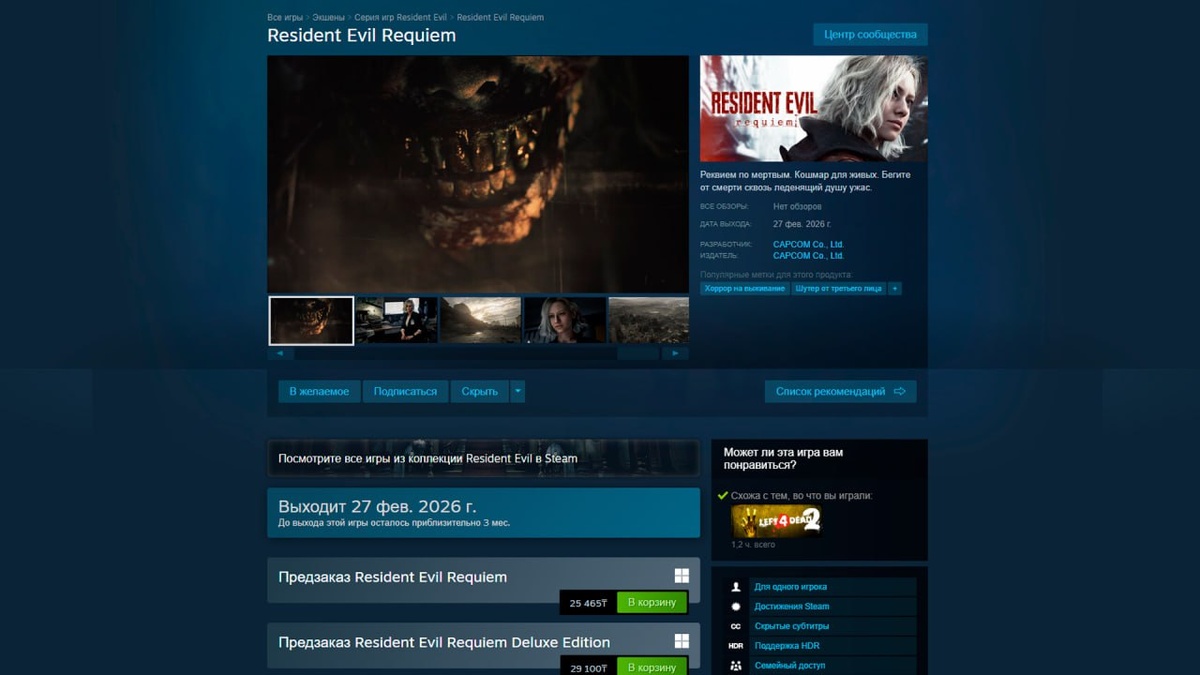Click 'Предзаказ Resident Evil Requiem Deluxe Edition' title
Image resolution: width=1200 pixels, height=675 pixels.
(444, 642)
